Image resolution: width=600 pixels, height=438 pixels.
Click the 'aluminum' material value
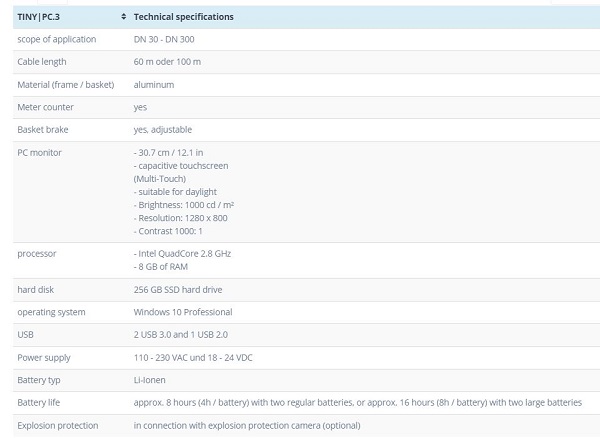pyautogui.click(x=153, y=85)
